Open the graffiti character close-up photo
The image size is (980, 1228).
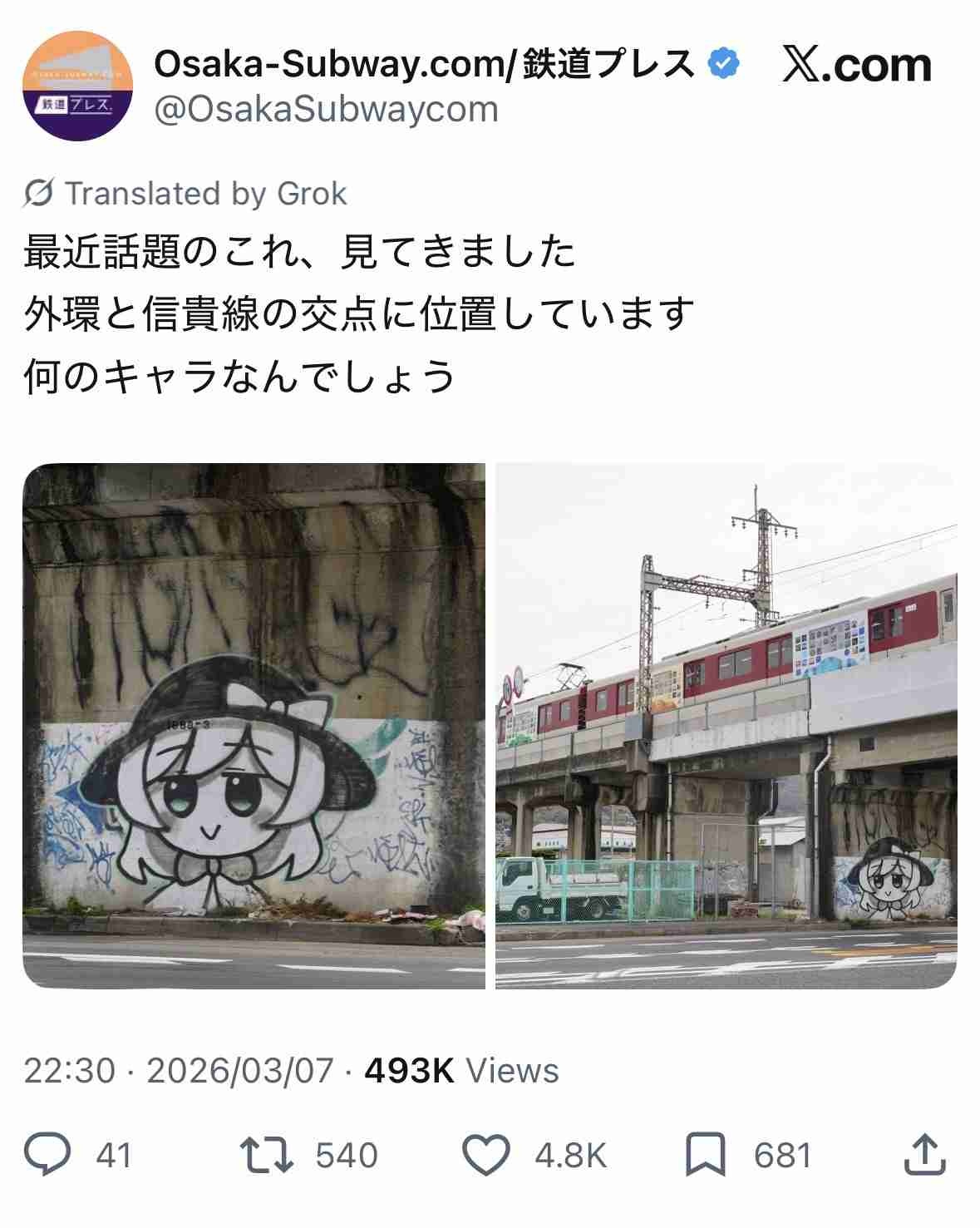coord(254,726)
